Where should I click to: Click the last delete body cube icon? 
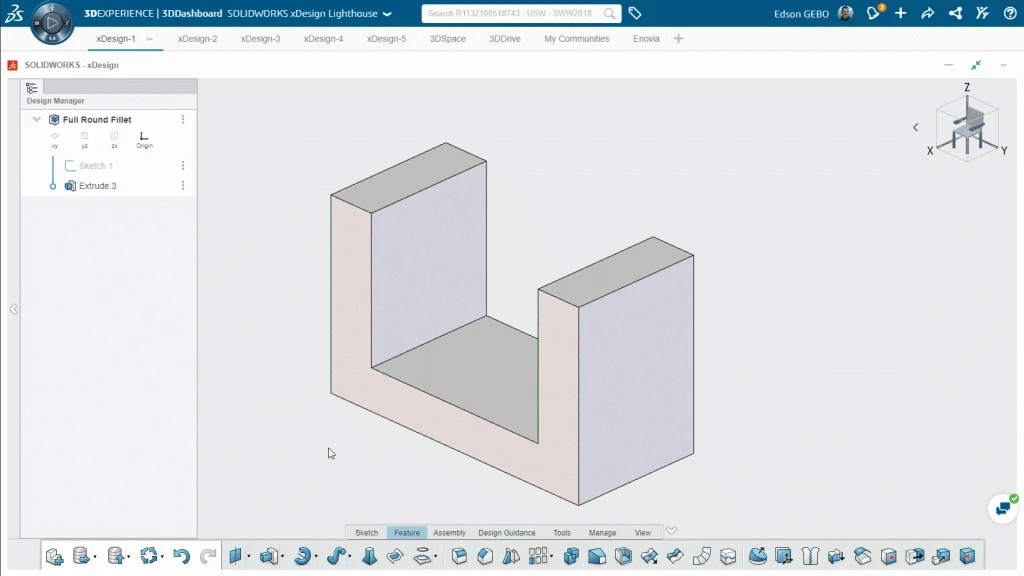pos(967,556)
